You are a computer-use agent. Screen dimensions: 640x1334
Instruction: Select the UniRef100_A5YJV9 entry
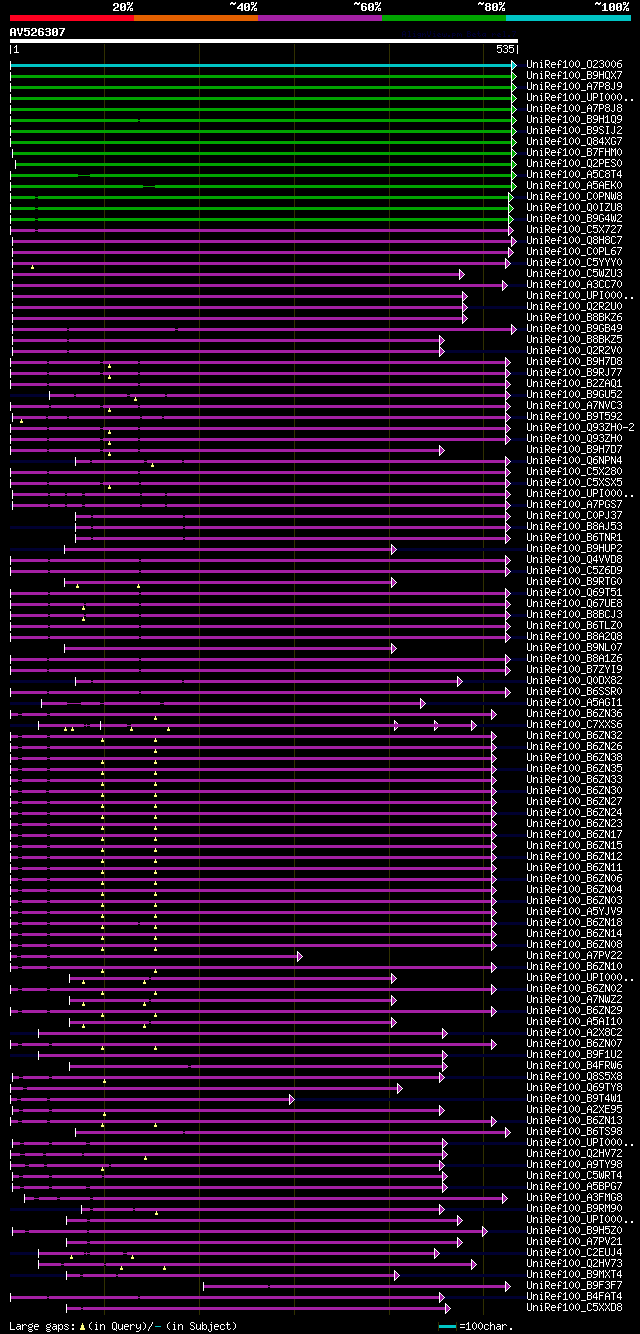point(573,911)
